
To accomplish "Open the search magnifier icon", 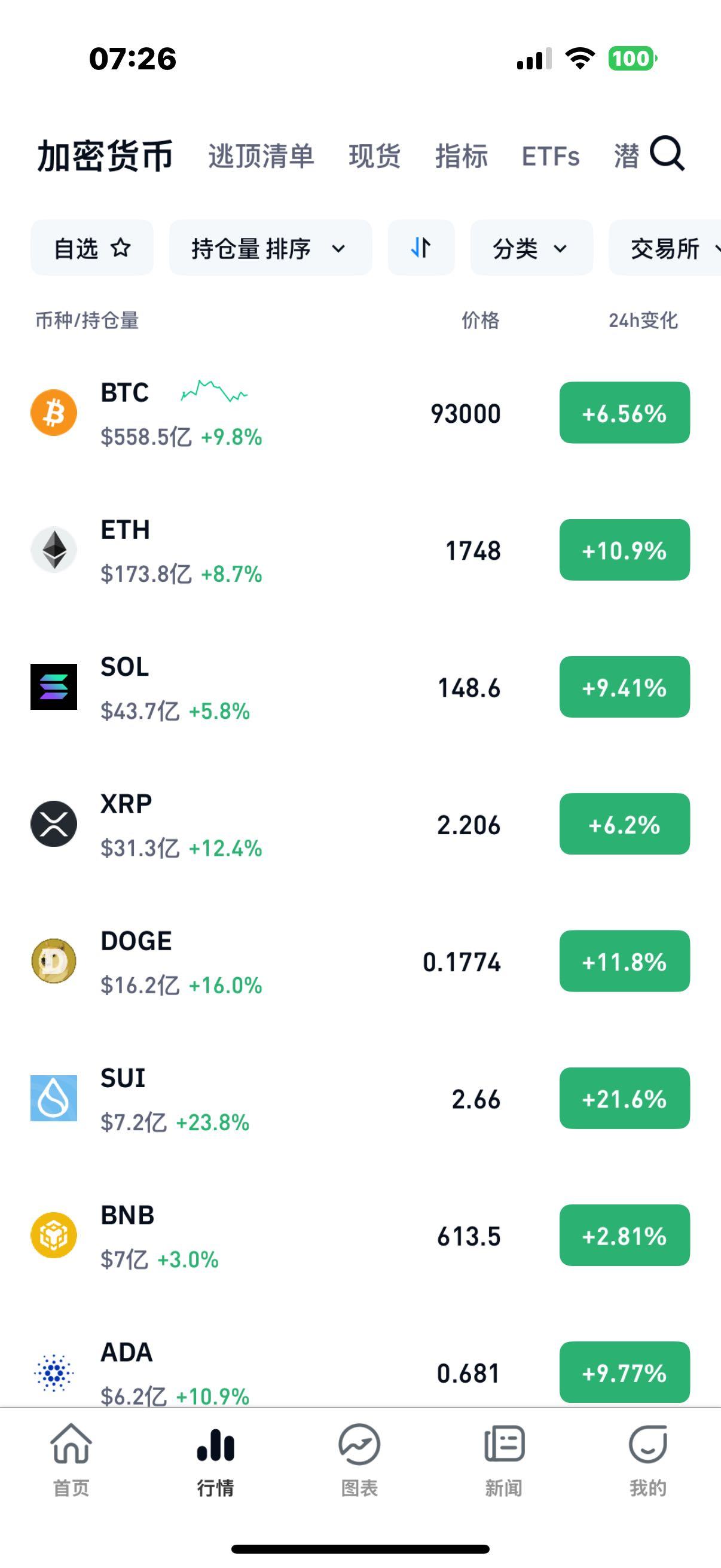I will pyautogui.click(x=667, y=155).
